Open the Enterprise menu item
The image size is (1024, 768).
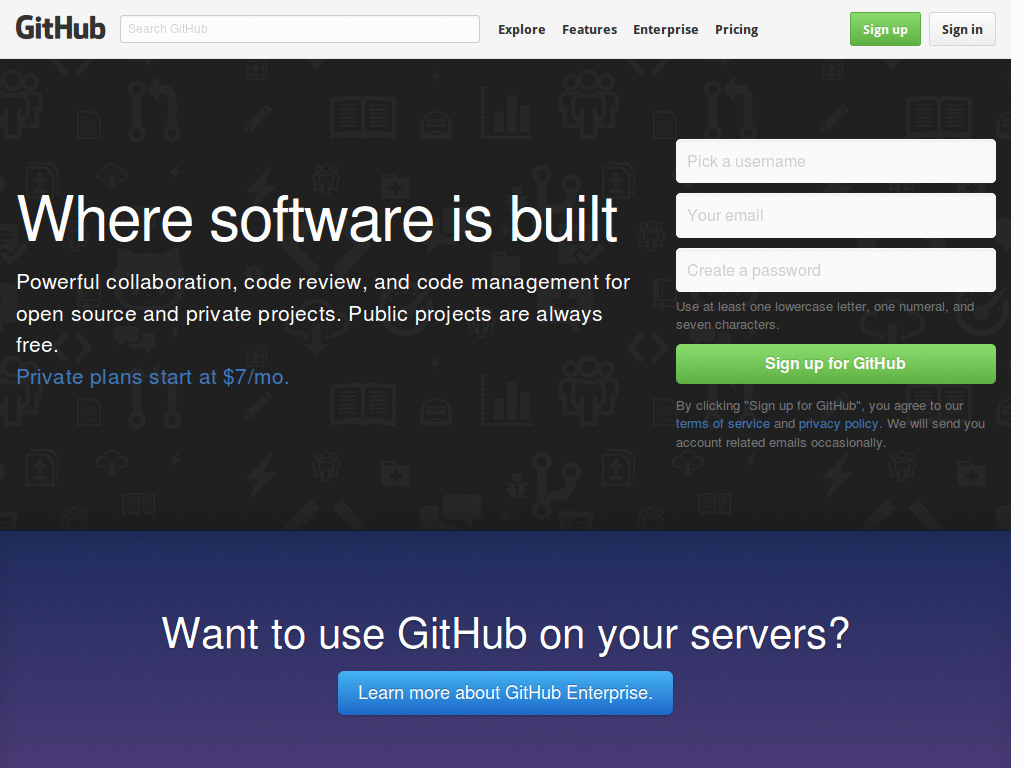[665, 29]
